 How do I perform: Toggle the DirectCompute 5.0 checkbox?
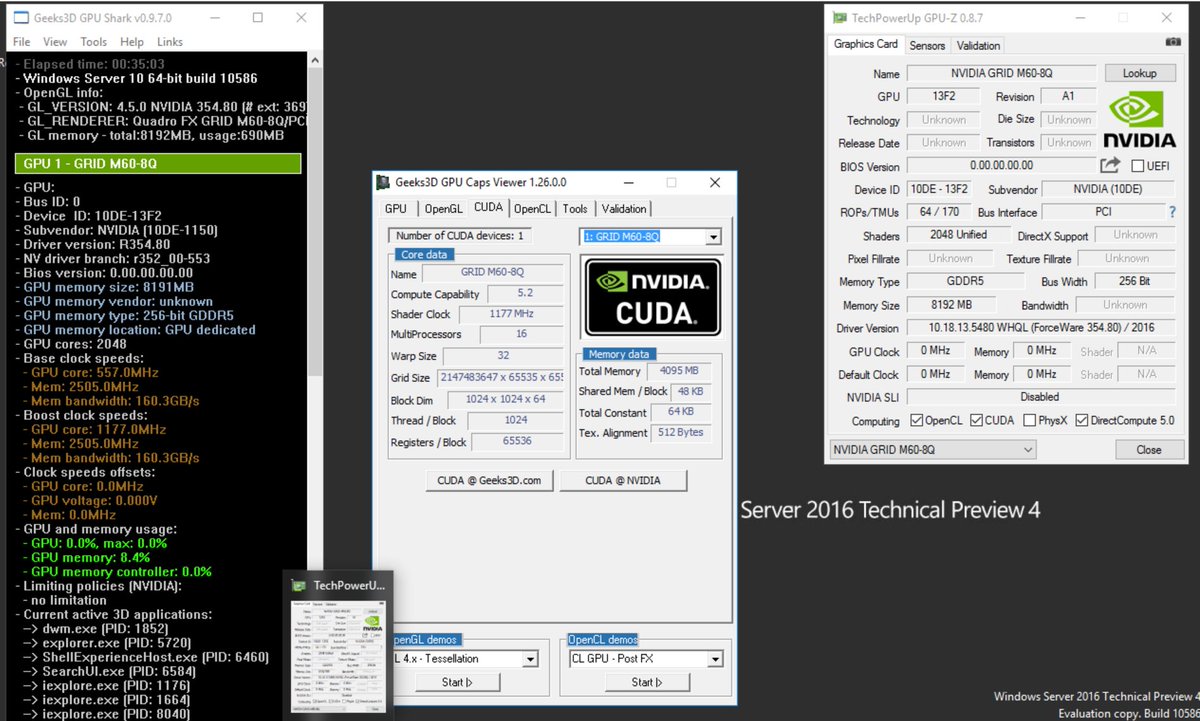tap(1081, 421)
